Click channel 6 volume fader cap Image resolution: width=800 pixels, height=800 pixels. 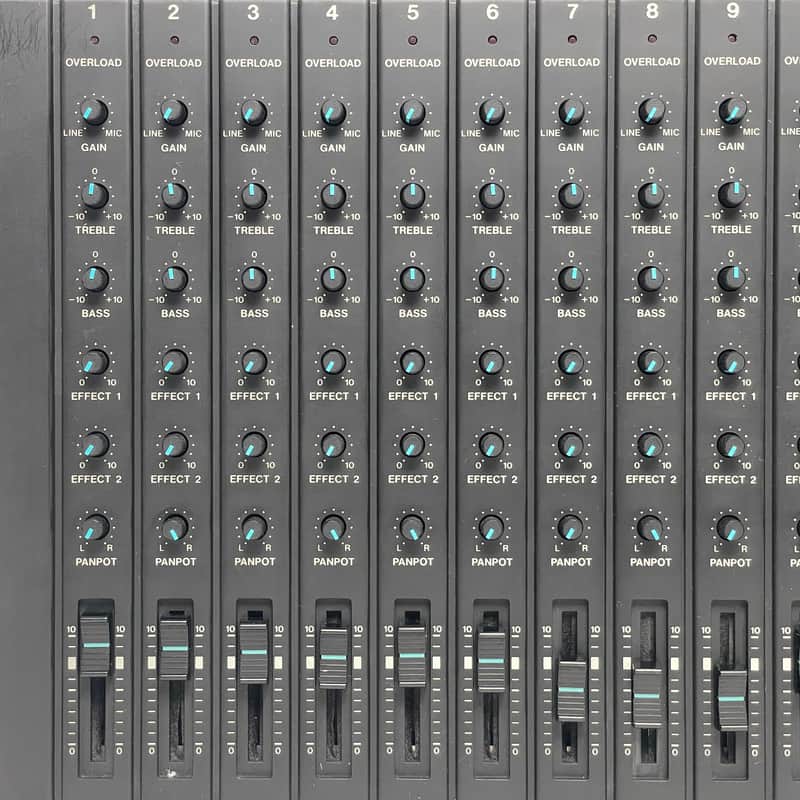(491, 662)
